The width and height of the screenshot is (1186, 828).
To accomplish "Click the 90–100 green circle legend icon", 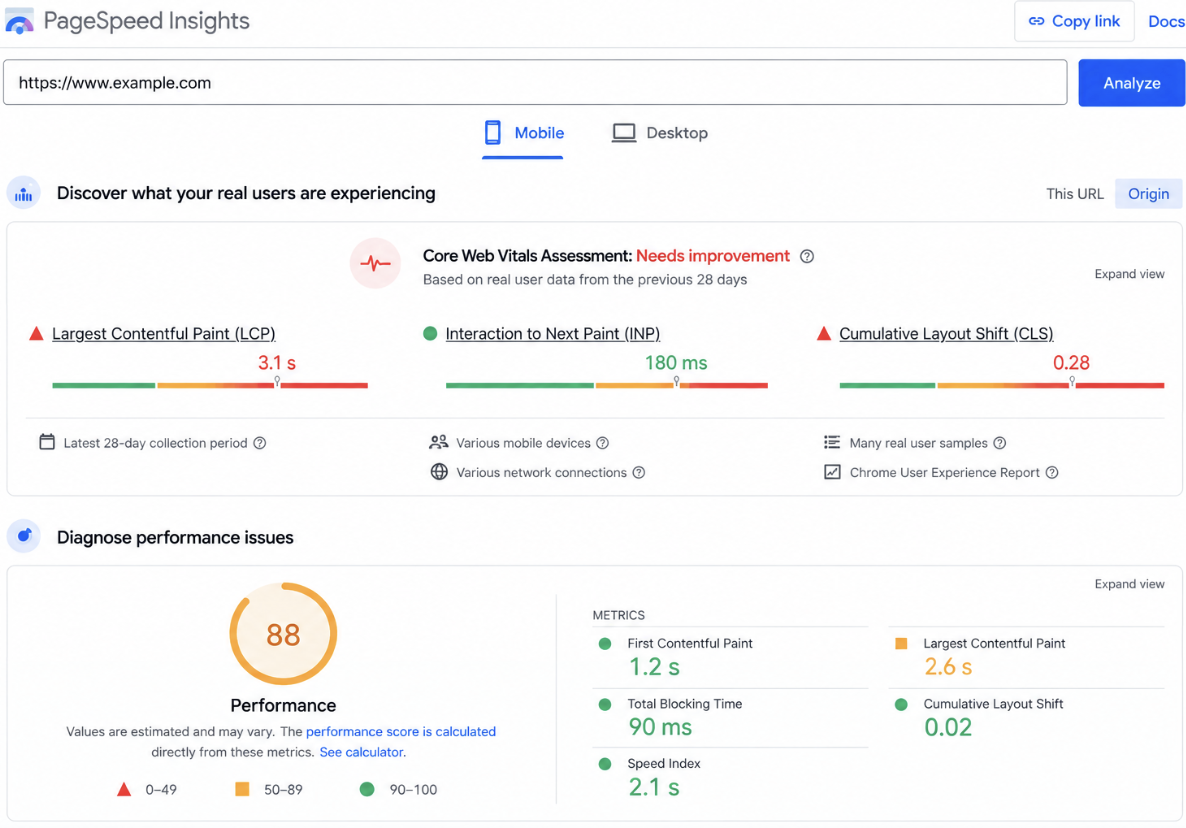I will (x=367, y=789).
